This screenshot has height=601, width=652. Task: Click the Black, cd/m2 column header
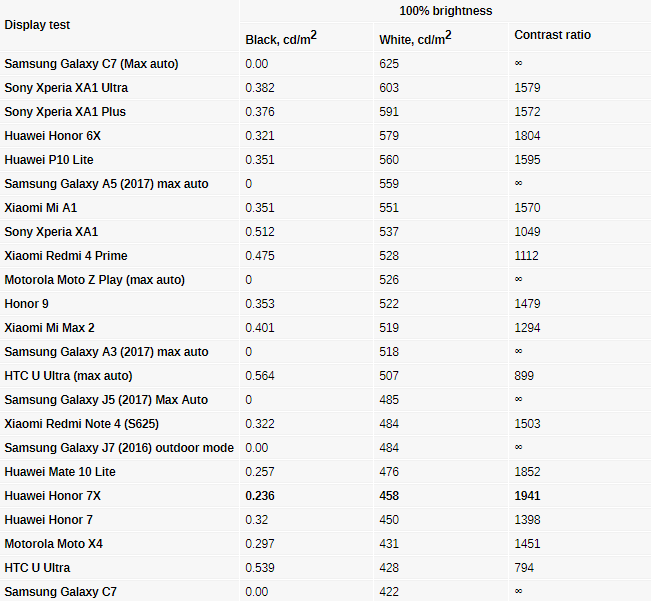point(281,38)
